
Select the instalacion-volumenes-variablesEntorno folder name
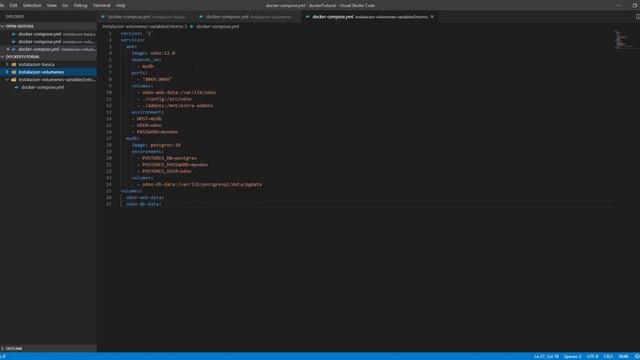tap(57, 80)
